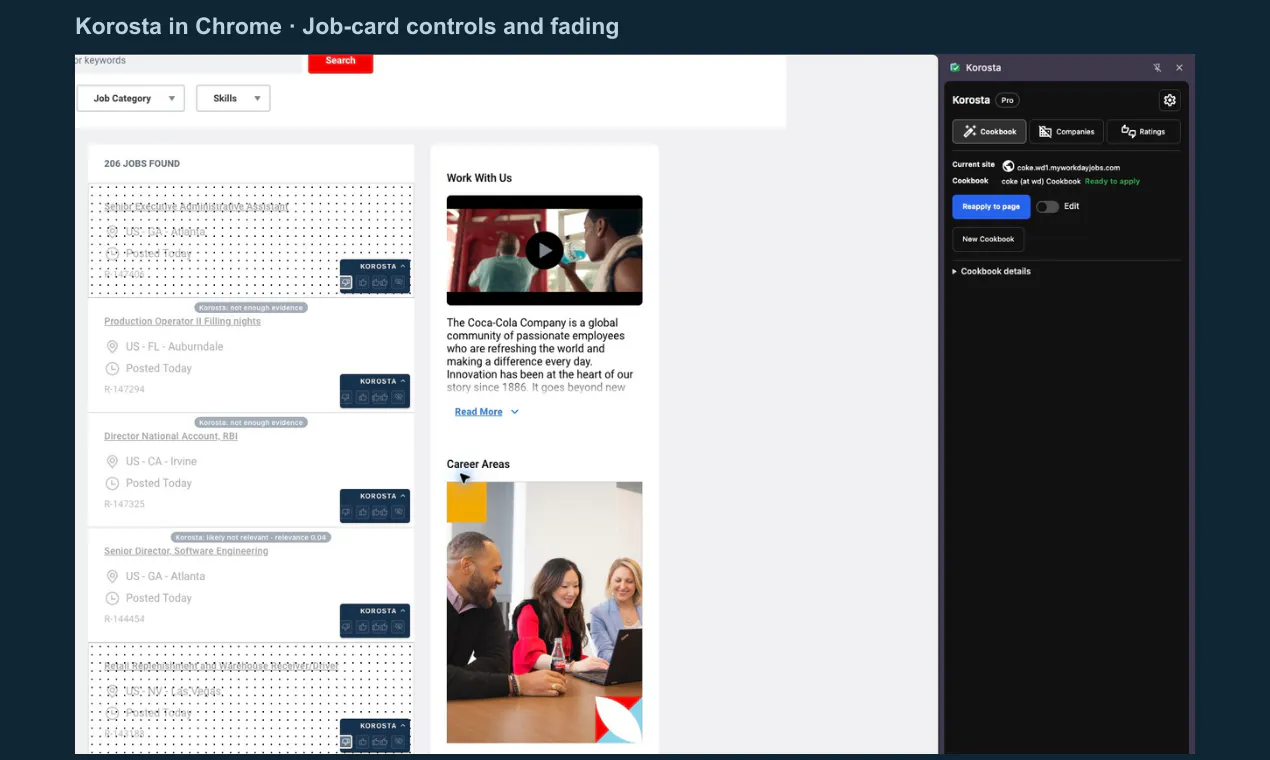Image resolution: width=1270 pixels, height=760 pixels.
Task: Unpin the Korosta side panel
Action: pos(1157,68)
